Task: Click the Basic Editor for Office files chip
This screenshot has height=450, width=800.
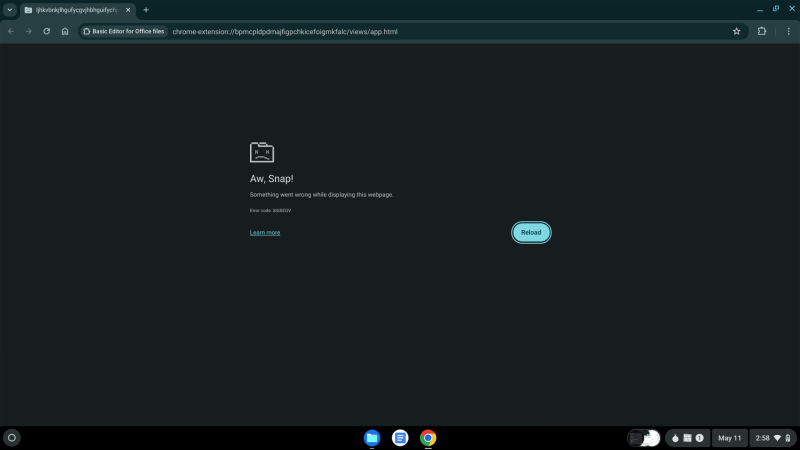Action: pyautogui.click(x=124, y=31)
